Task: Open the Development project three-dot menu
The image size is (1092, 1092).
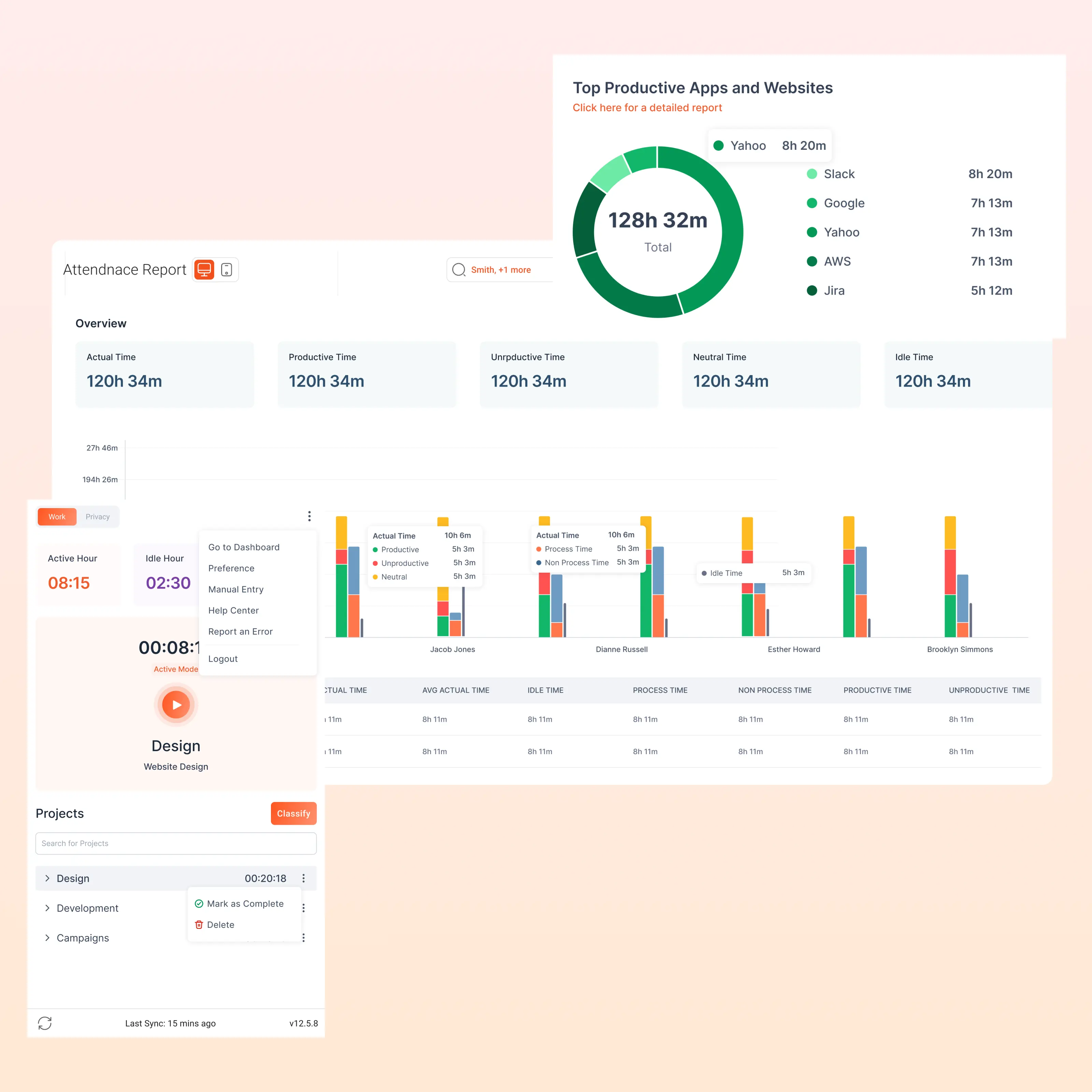Action: pos(303,908)
